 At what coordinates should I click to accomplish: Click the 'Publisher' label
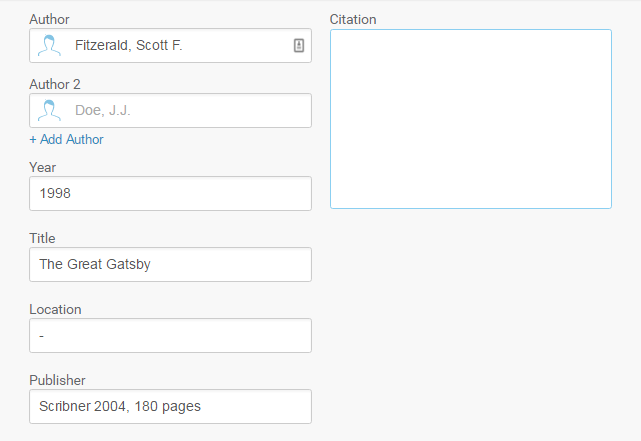[57, 380]
